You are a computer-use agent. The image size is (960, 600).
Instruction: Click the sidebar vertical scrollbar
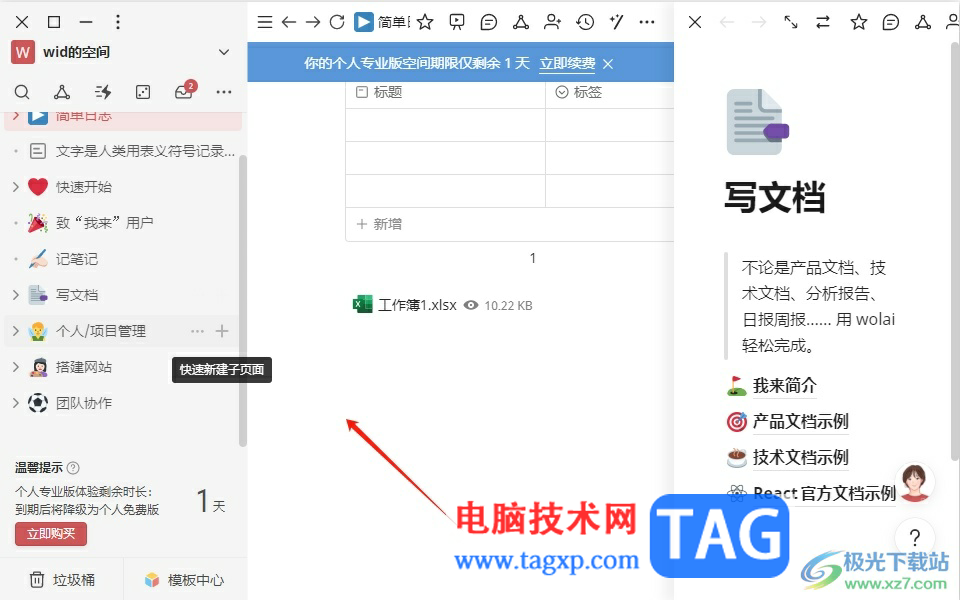pyautogui.click(x=242, y=300)
